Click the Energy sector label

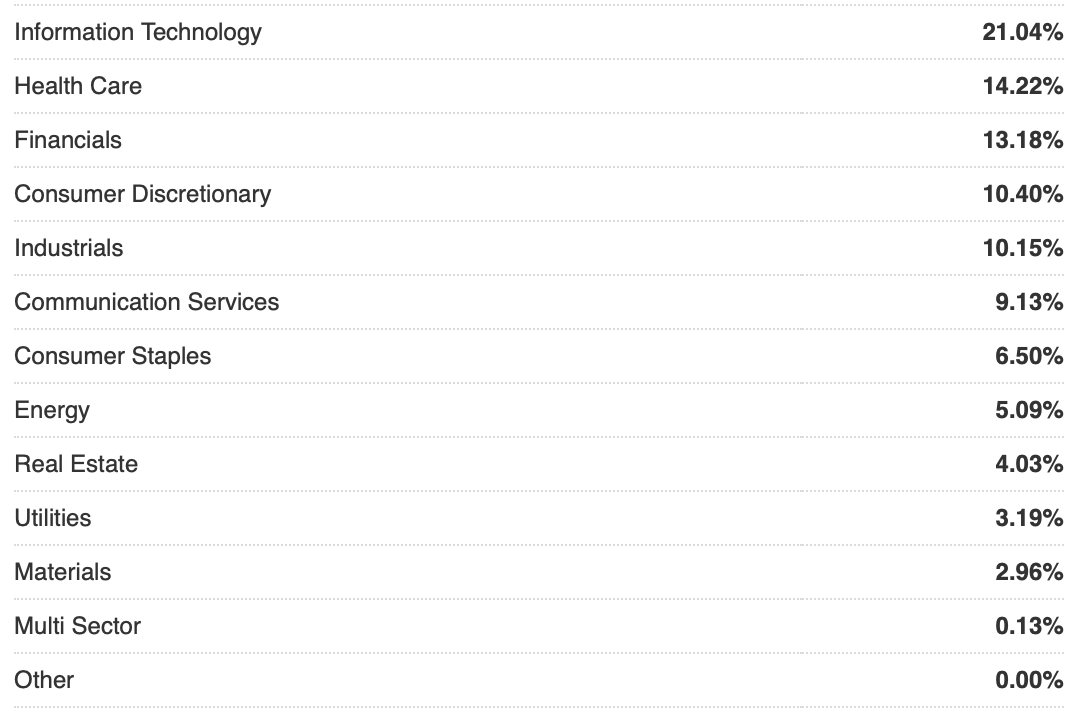coord(52,410)
